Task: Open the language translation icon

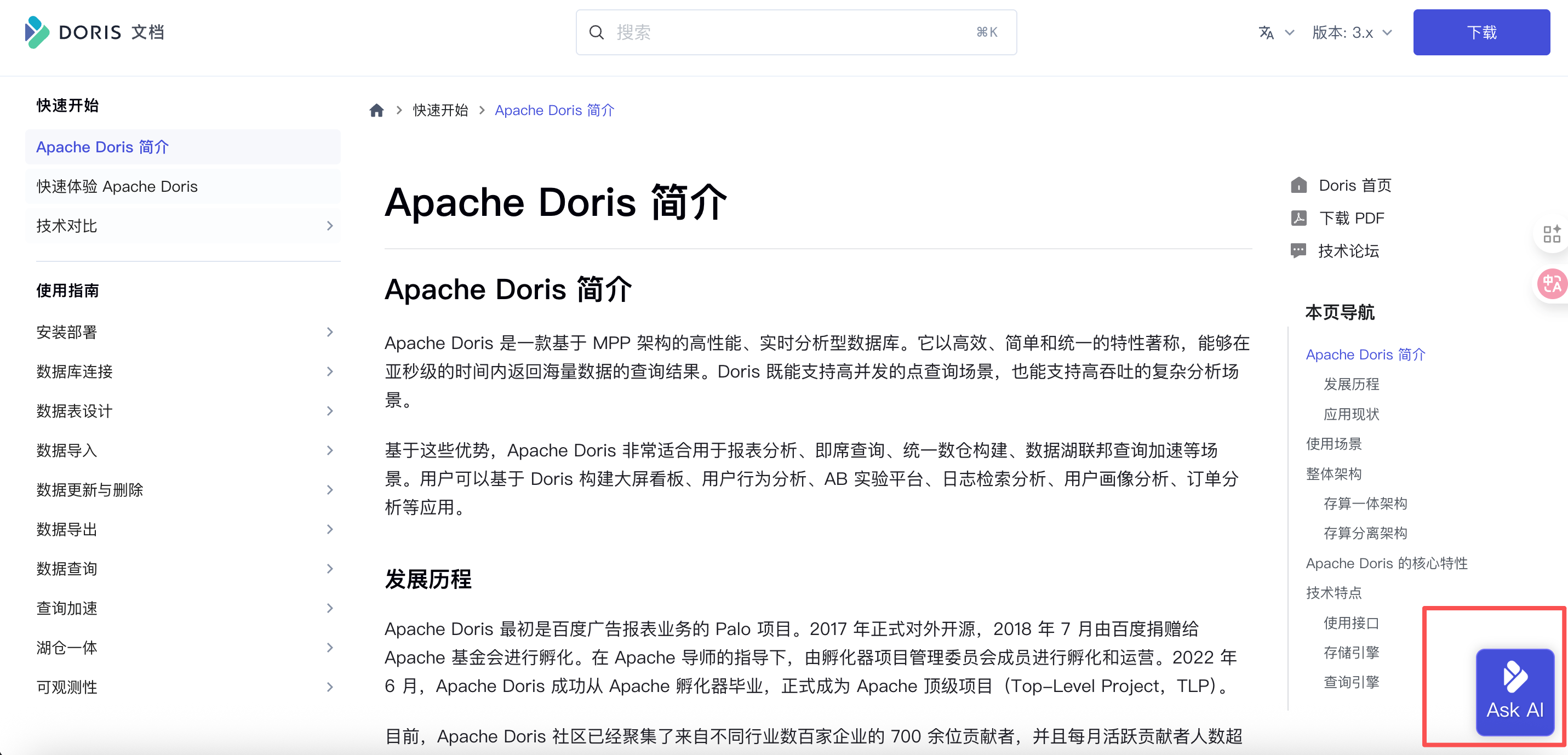Action: [x=1267, y=32]
